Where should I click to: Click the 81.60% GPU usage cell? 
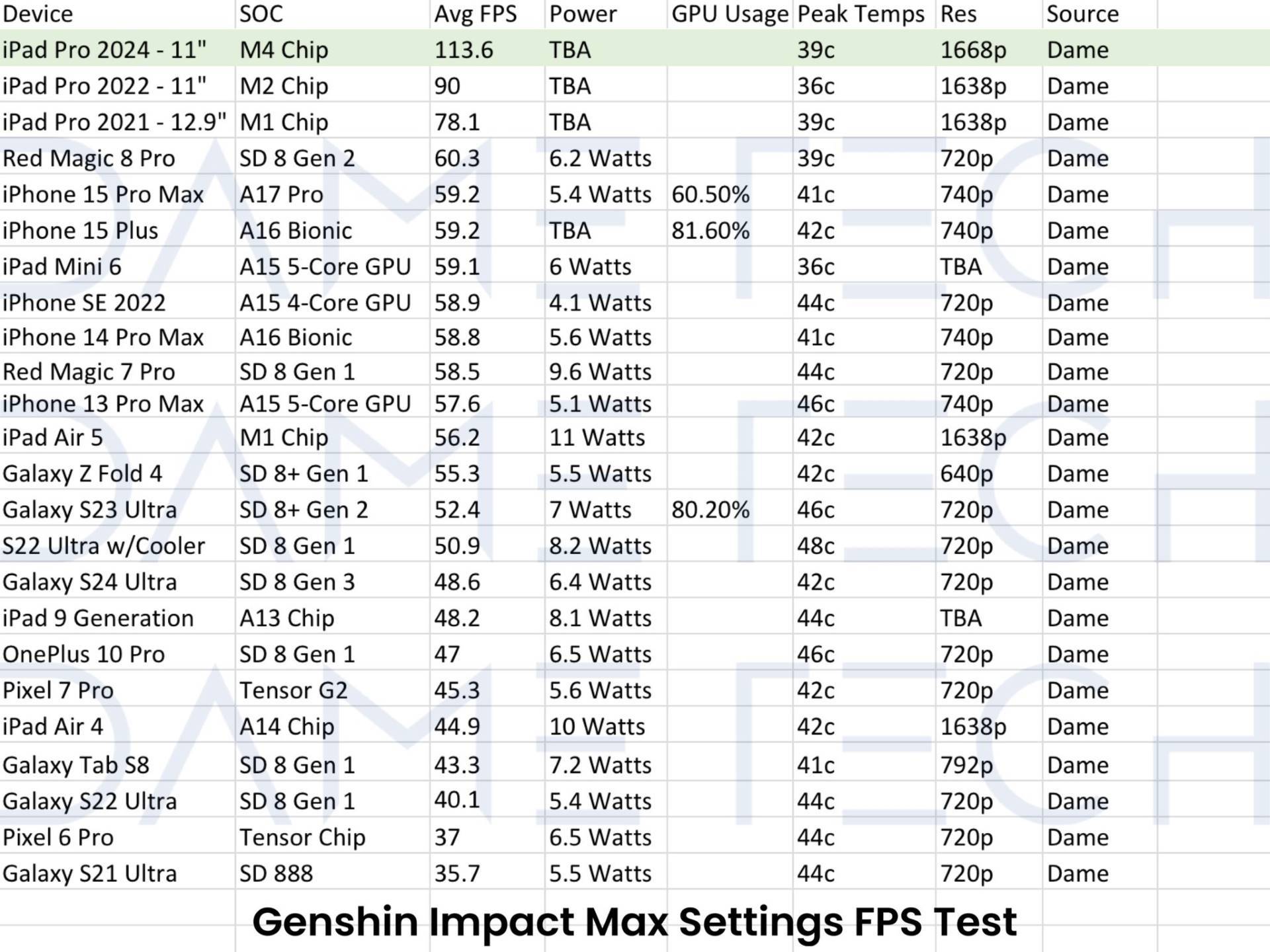click(710, 231)
